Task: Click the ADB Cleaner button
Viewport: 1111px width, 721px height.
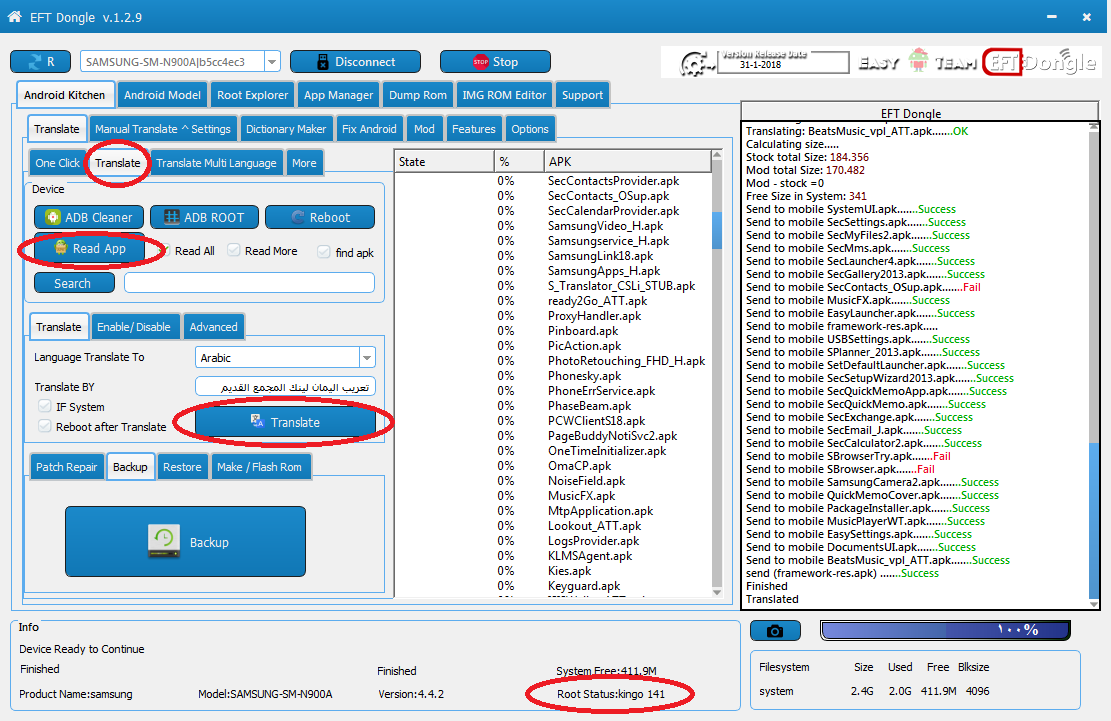Action: 89,217
